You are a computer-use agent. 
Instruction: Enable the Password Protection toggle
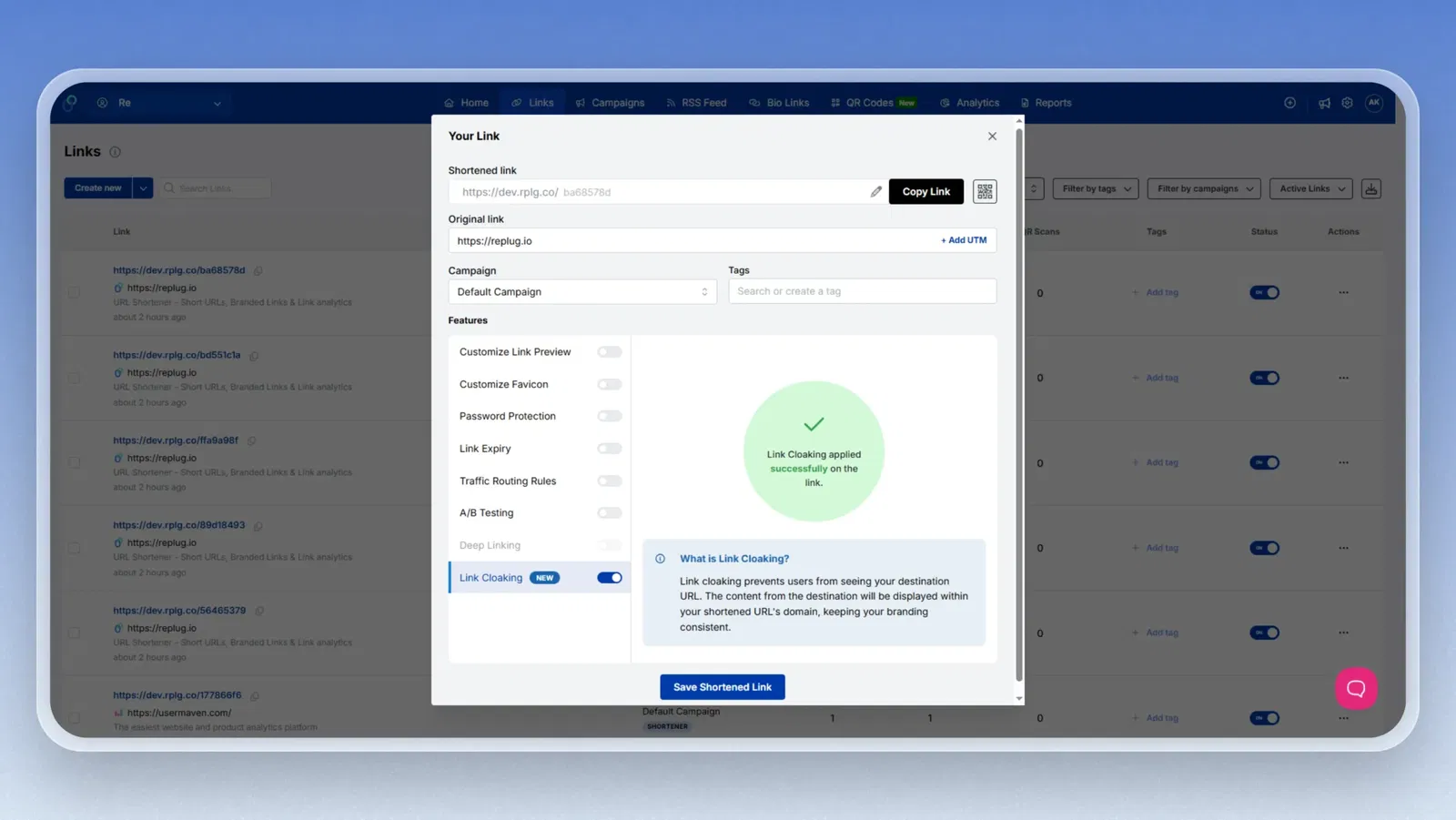[609, 416]
